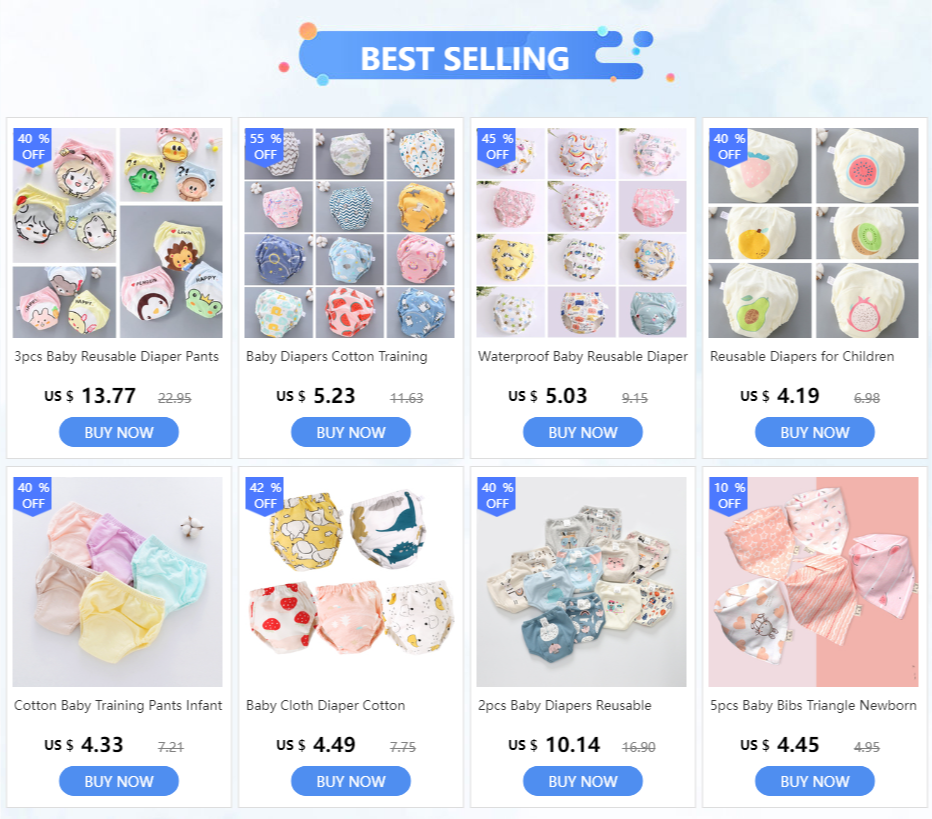Screen dimensions: 932x819
Task: Click the 55% OFF badge on training diapers
Action: point(265,147)
